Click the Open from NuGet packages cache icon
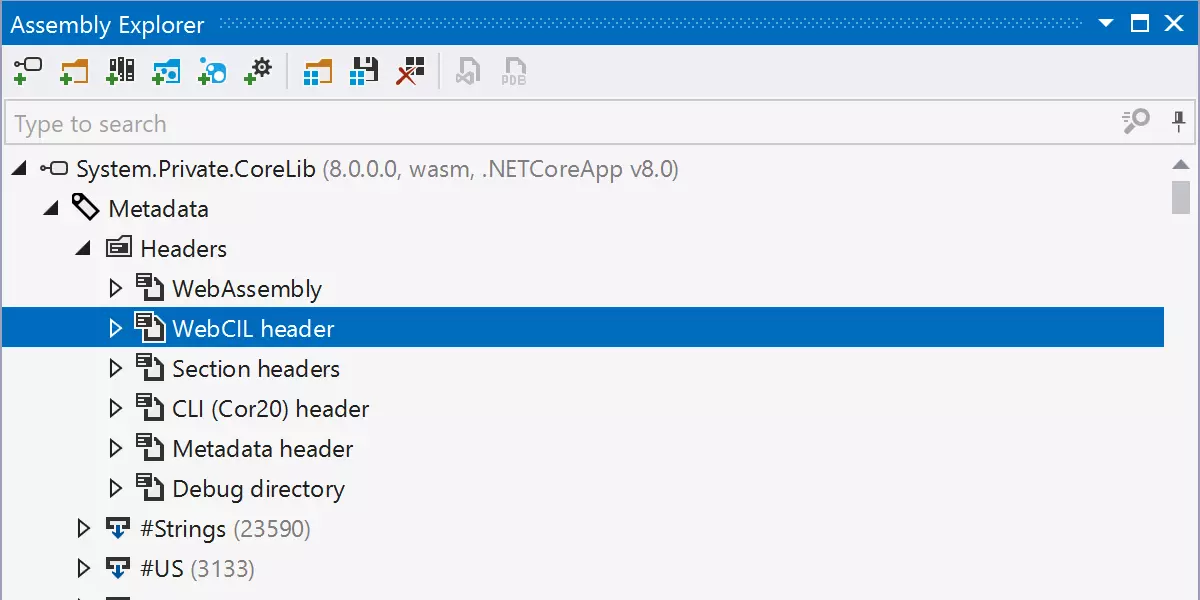This screenshot has width=1200, height=600. tap(166, 70)
